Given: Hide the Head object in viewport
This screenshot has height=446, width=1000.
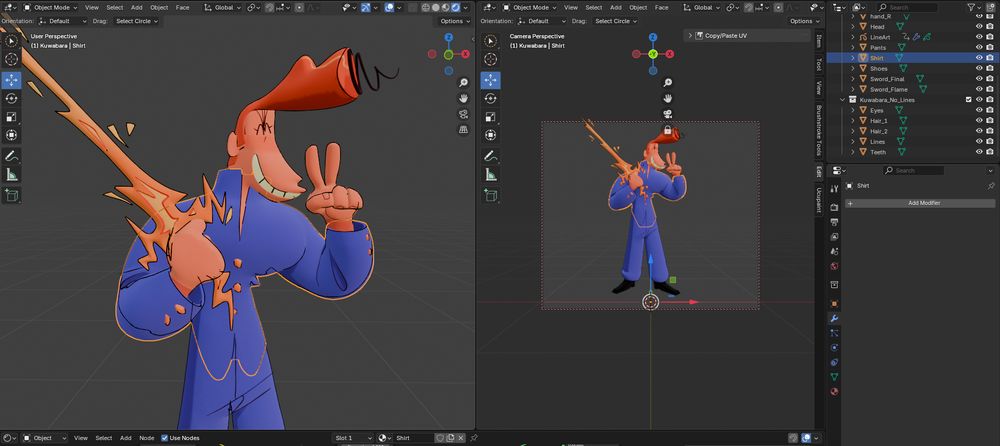Looking at the screenshot, I should click(979, 27).
